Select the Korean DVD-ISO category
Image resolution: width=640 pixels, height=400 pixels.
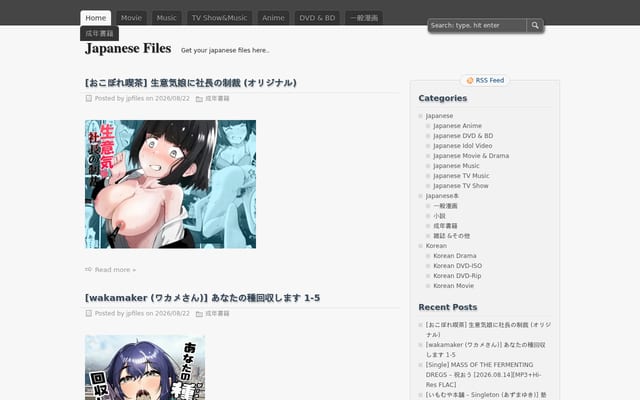(x=458, y=266)
